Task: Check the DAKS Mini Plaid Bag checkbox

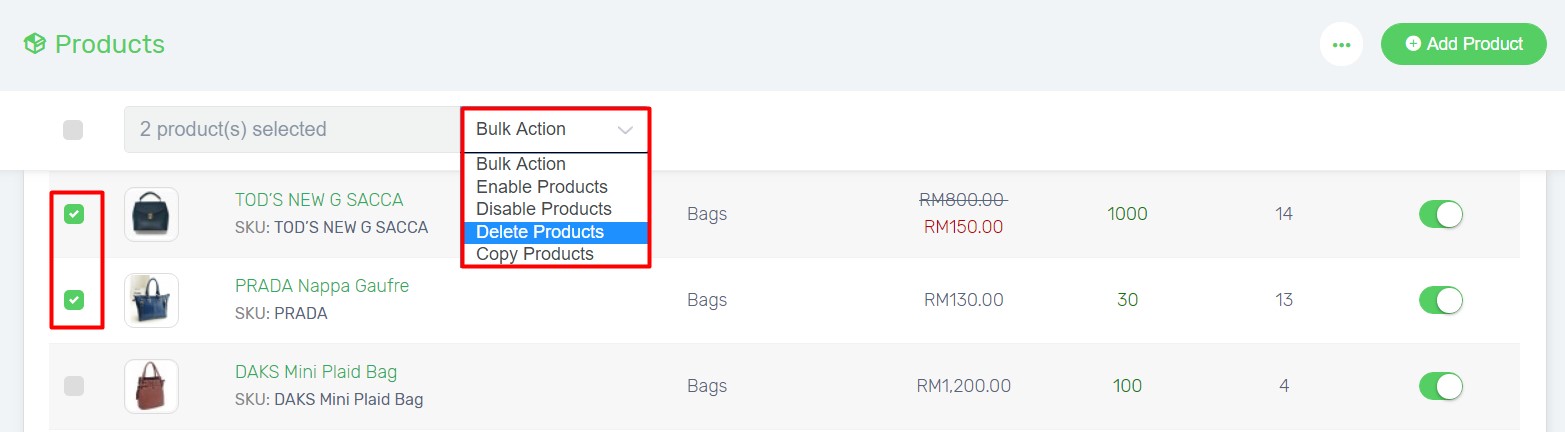Action: tap(74, 386)
